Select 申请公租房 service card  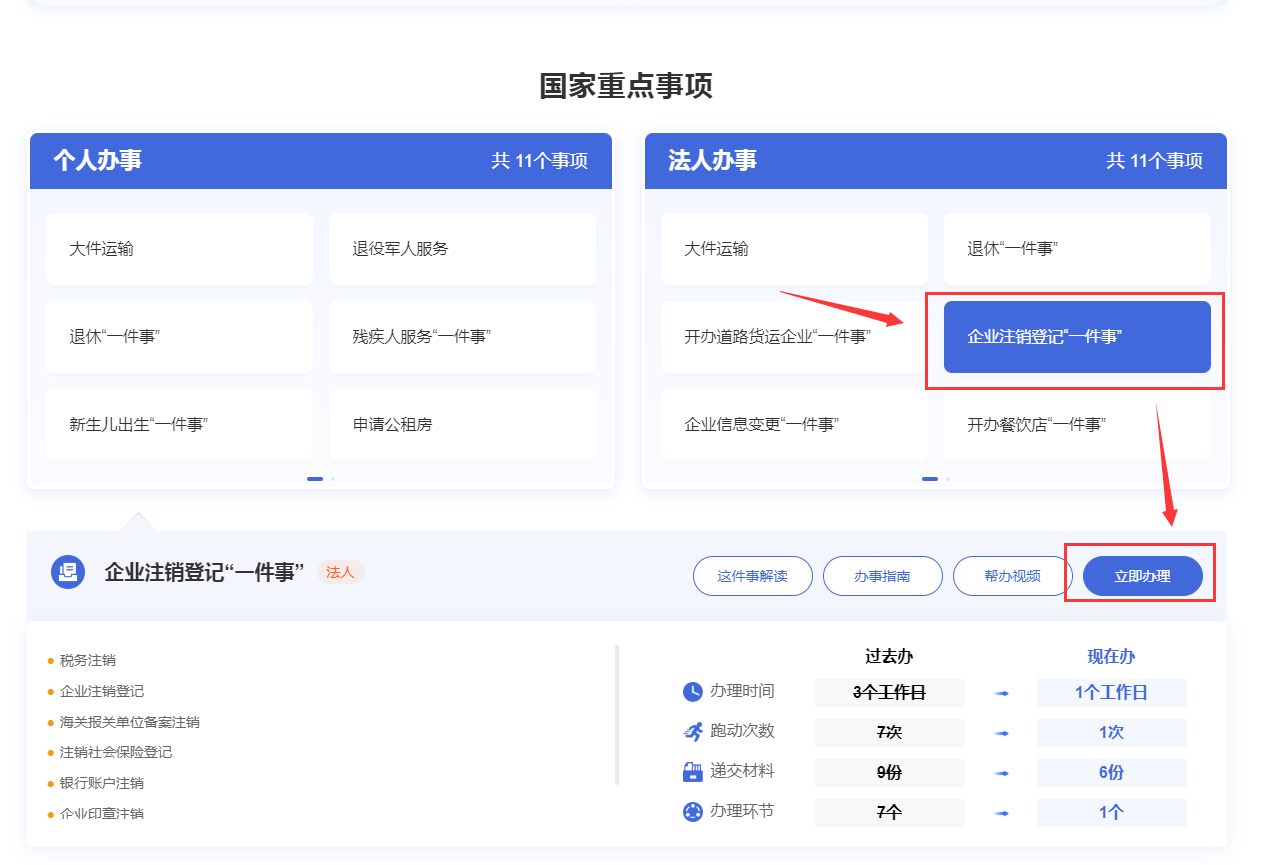coord(462,425)
